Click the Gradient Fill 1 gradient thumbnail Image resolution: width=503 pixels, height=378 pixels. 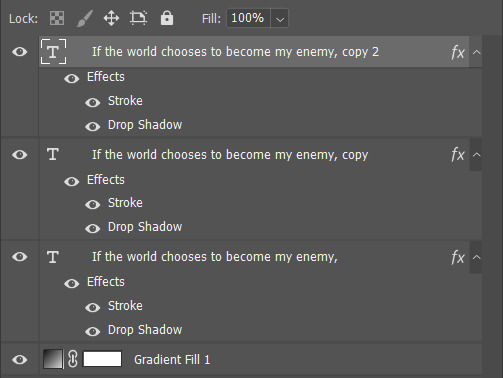[x=53, y=359]
